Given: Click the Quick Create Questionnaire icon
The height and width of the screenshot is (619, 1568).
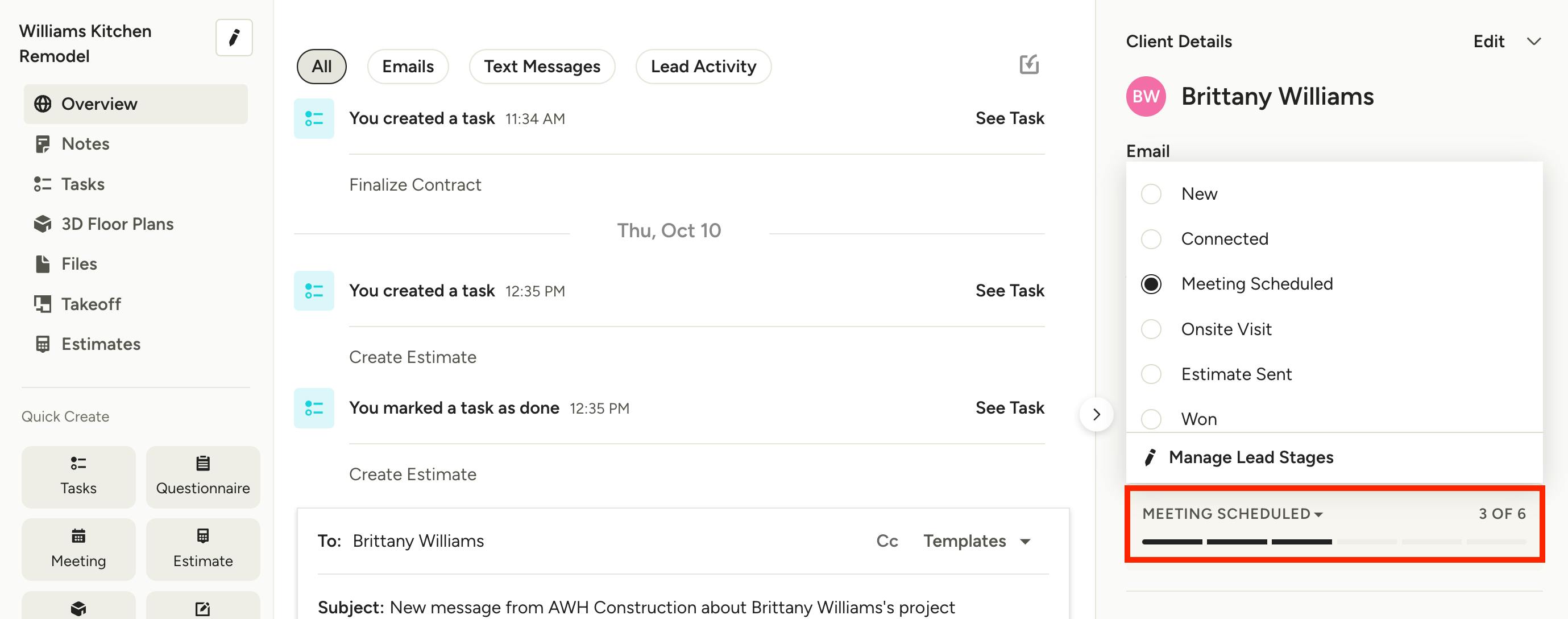Looking at the screenshot, I should 203,463.
